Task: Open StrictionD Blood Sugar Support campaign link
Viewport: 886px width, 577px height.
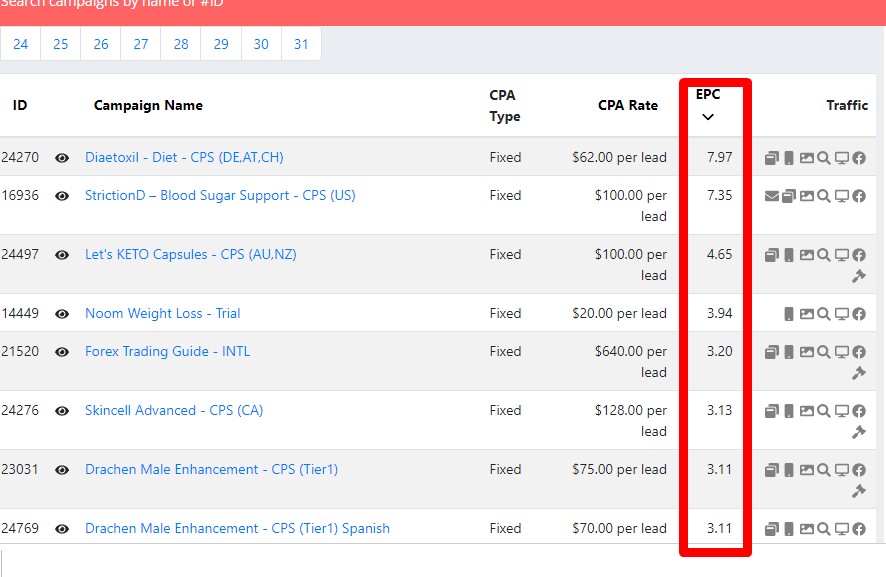Action: tap(220, 196)
